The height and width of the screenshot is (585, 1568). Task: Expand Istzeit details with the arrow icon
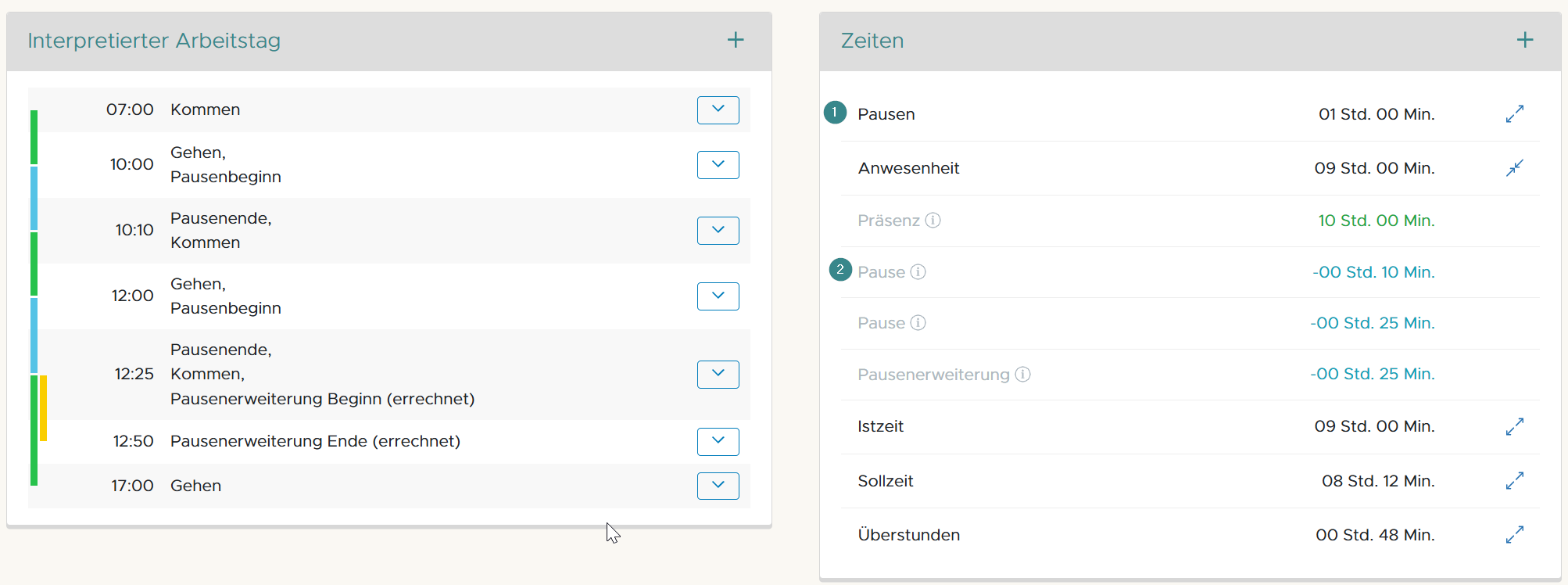[x=1515, y=426]
